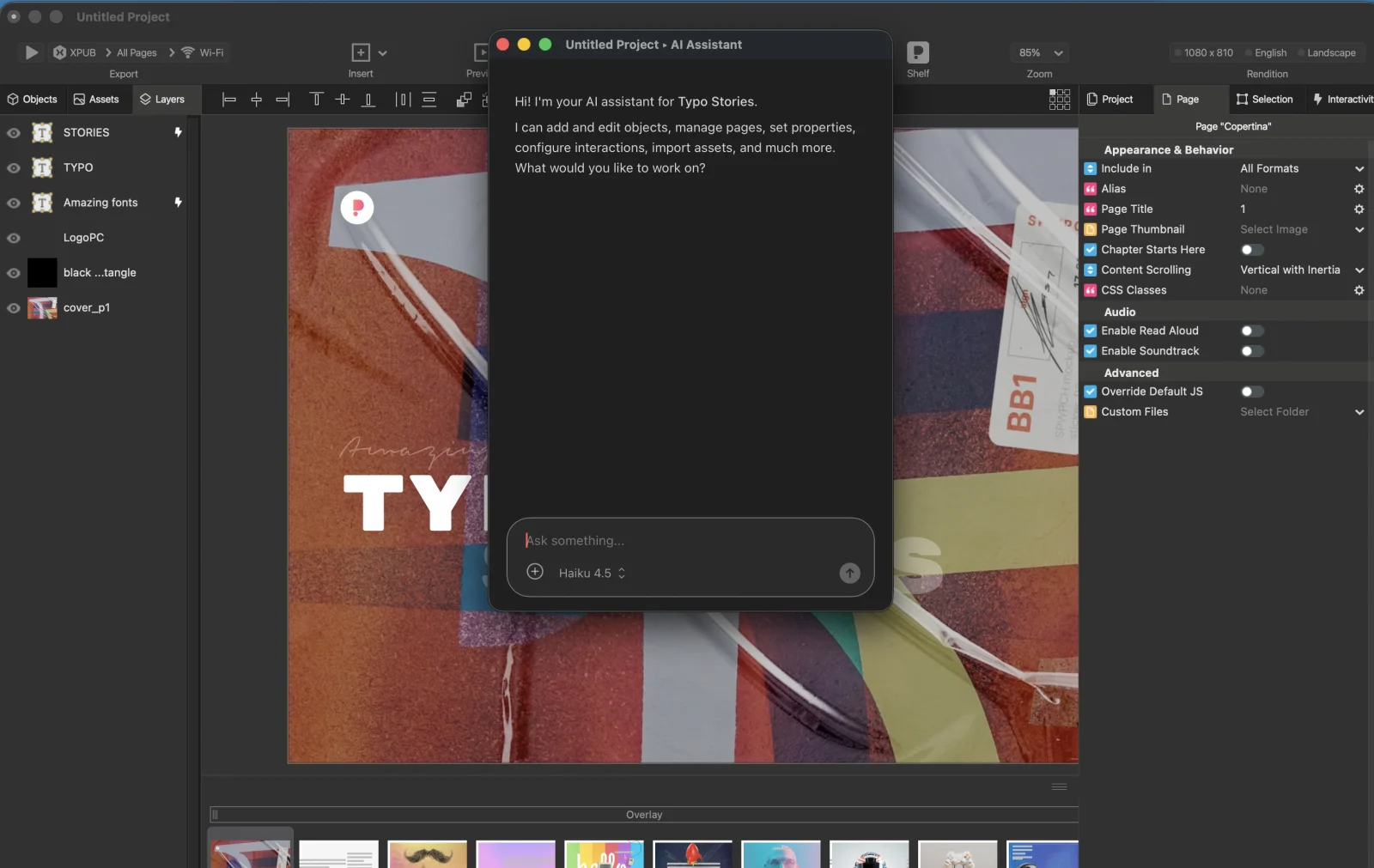Toggle Override Default JS switch
The height and width of the screenshot is (868, 1374).
(1252, 392)
